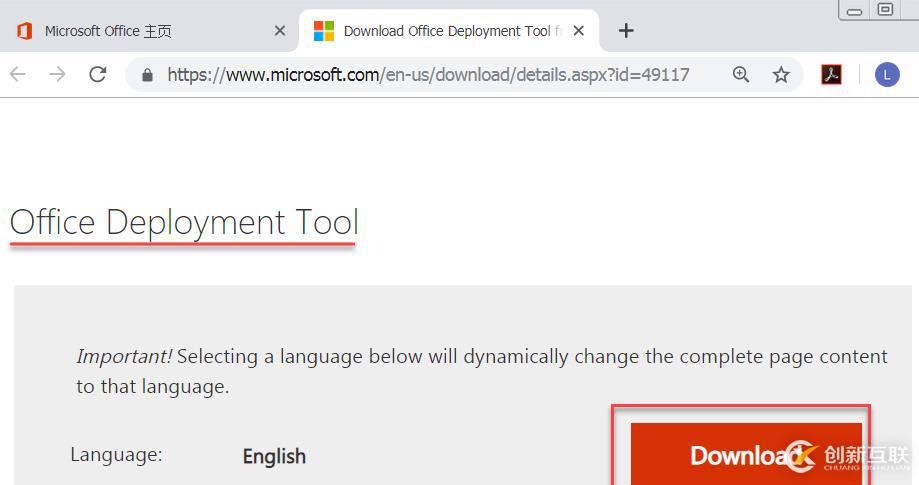
Task: Click the Important! language notice text
Action: (482, 371)
